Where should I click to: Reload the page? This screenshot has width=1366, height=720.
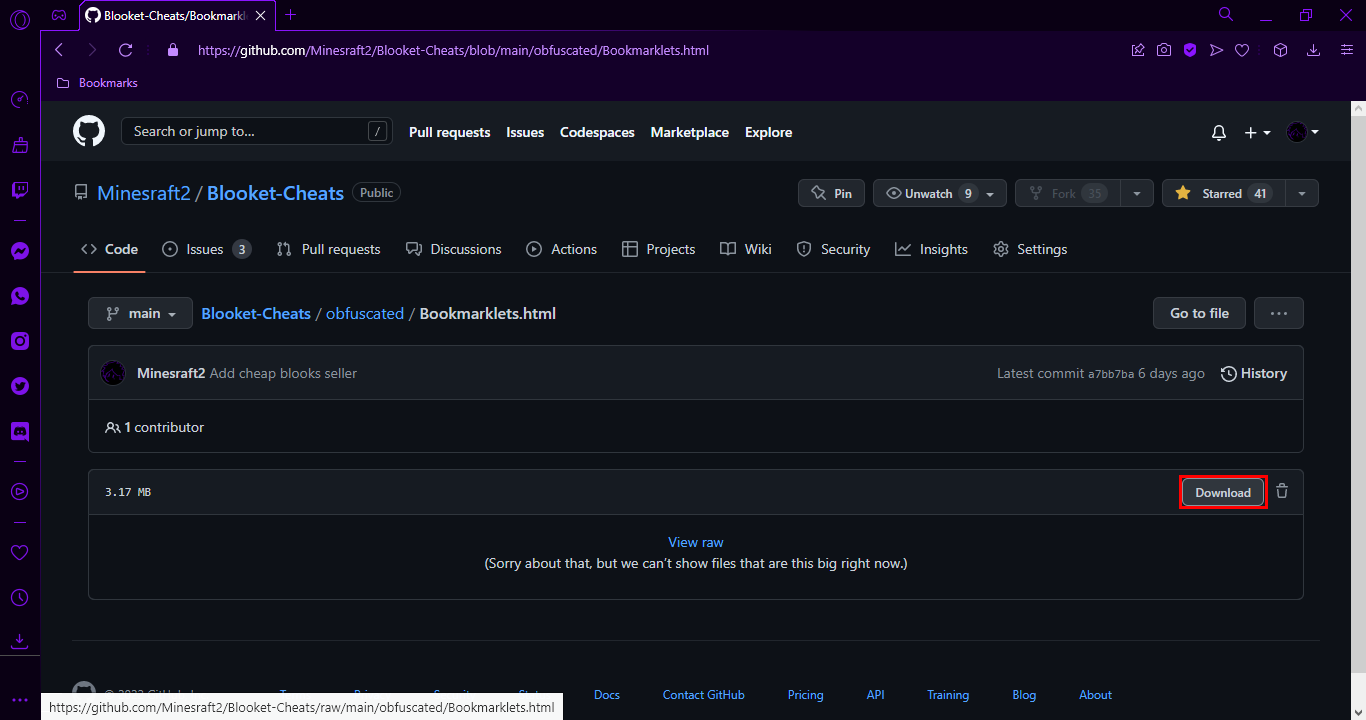[125, 50]
